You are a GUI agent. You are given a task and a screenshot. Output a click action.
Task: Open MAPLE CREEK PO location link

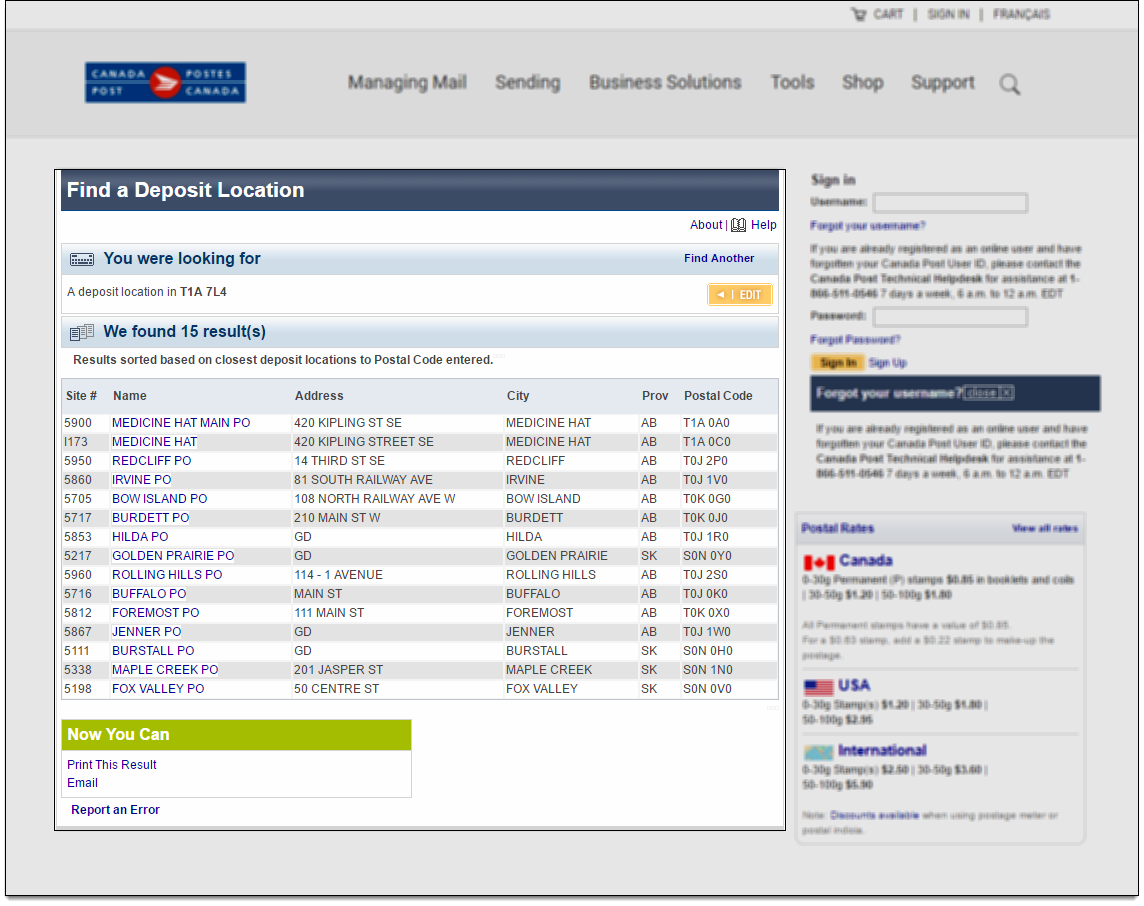point(165,670)
